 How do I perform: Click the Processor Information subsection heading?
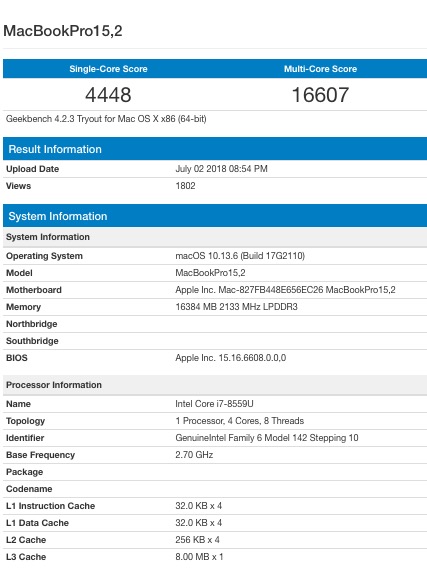(54, 385)
